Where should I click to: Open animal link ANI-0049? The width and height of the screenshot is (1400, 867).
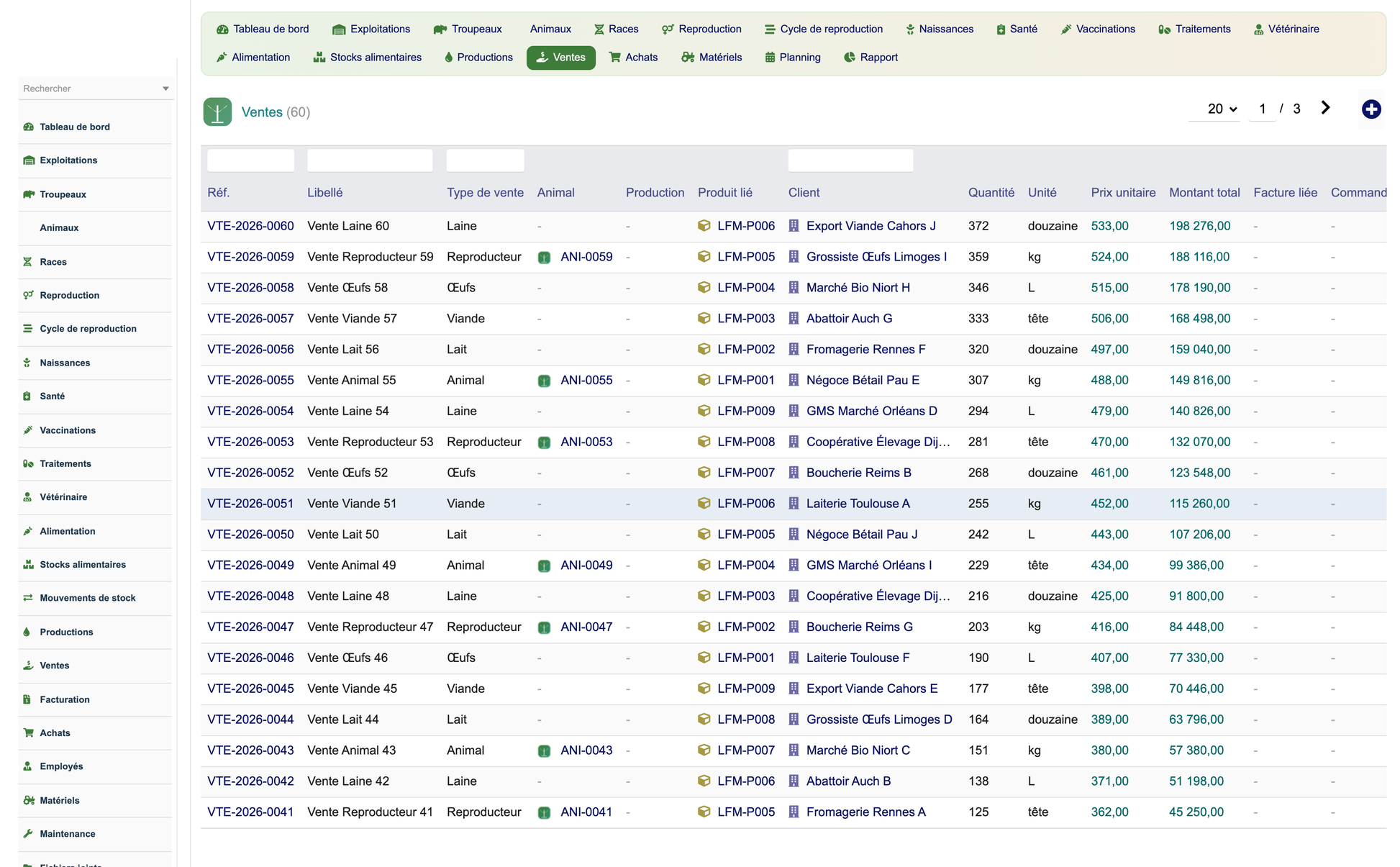tap(586, 566)
